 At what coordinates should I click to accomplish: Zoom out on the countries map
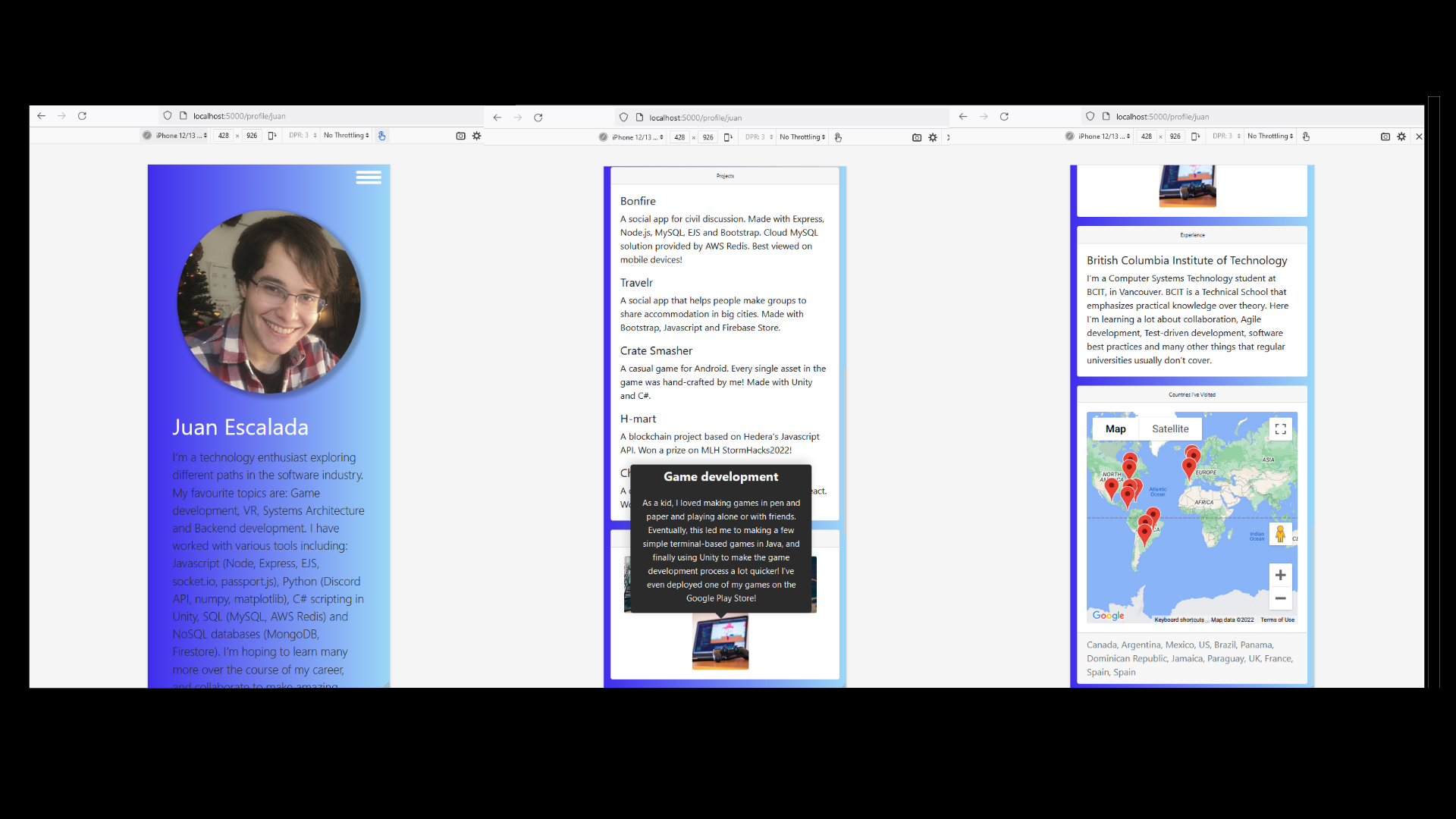coord(1280,598)
